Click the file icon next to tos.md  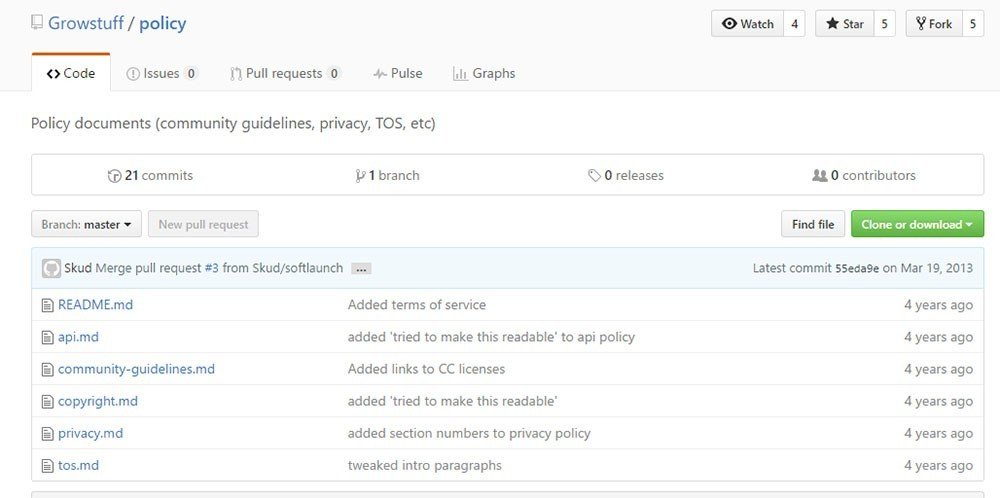tap(47, 465)
